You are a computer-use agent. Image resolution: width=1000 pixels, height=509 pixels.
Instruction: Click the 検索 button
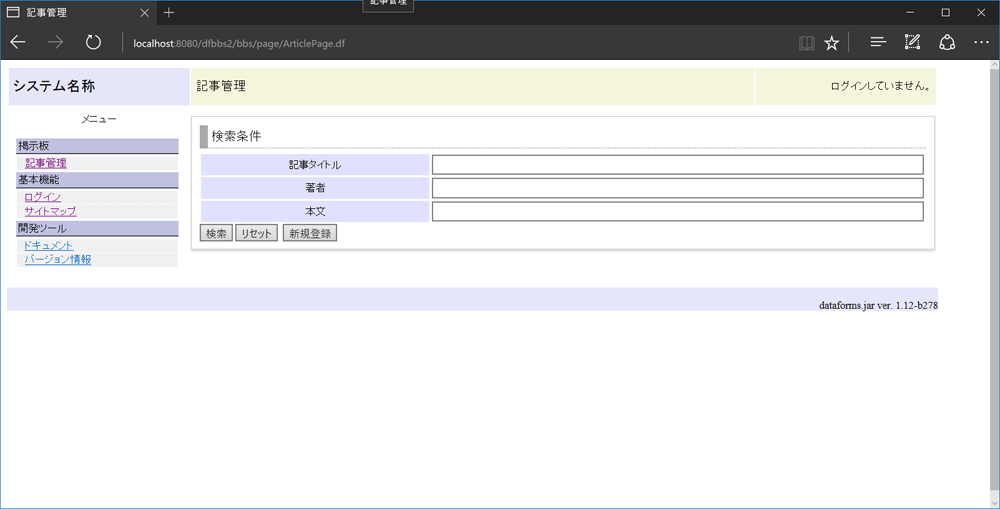(x=216, y=233)
